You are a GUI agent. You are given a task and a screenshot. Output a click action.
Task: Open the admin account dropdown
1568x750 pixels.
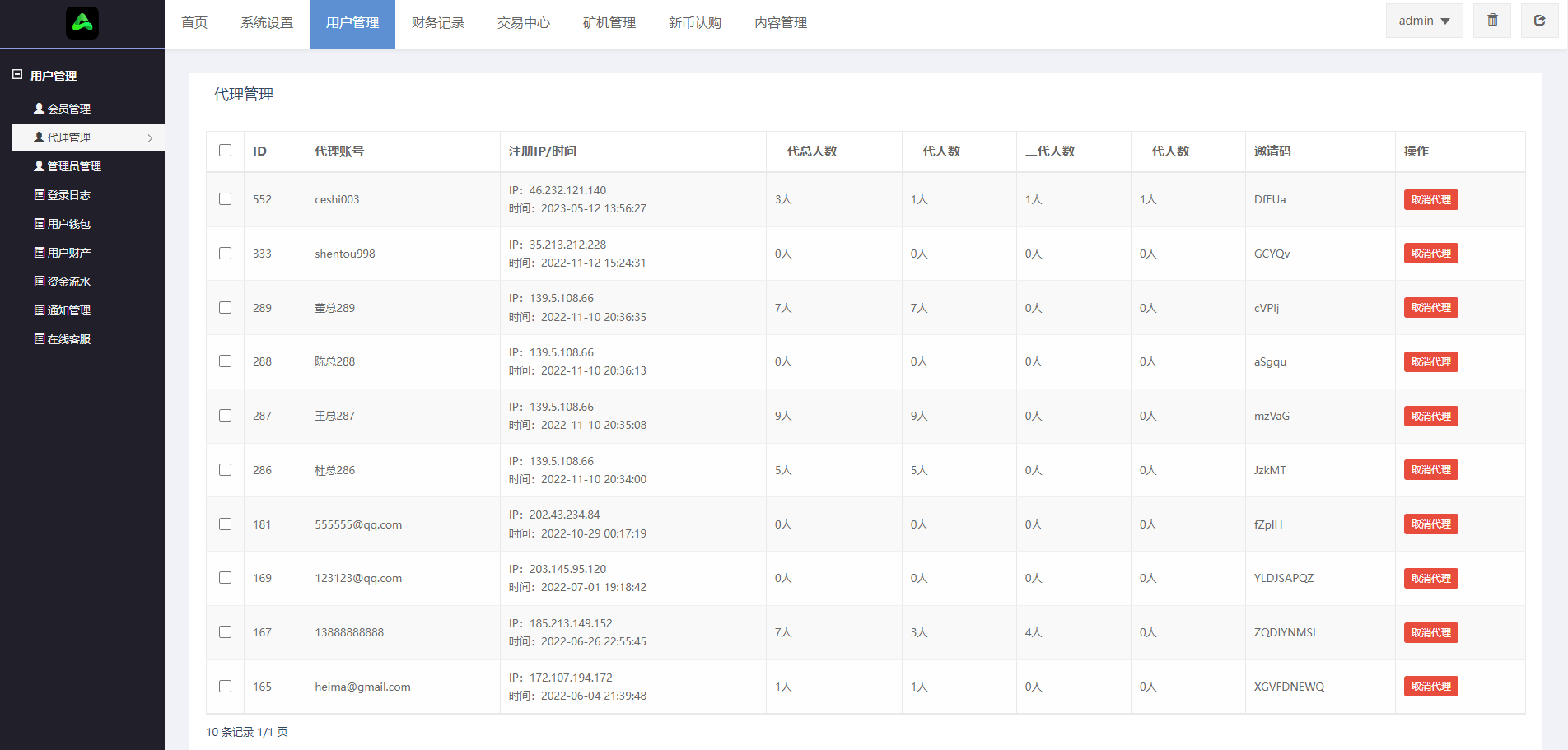1424,20
